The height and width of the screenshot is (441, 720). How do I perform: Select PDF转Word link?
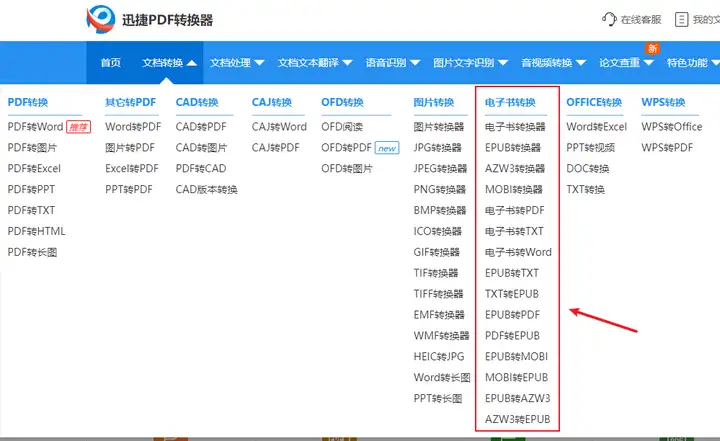tap(35, 127)
